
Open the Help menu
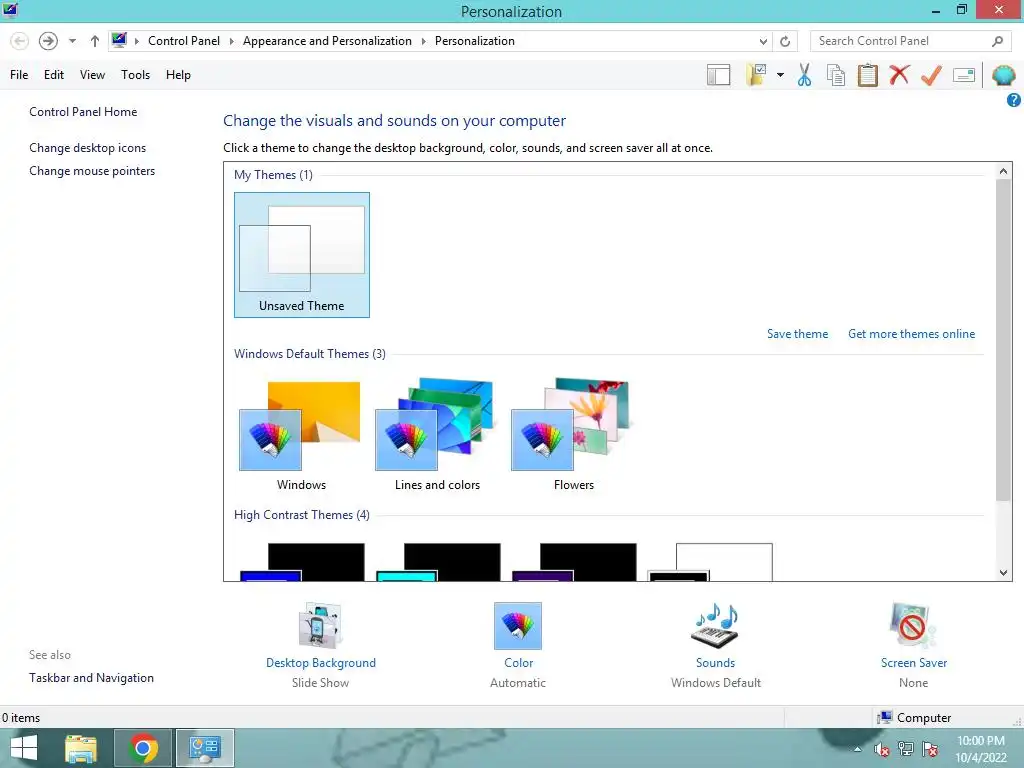(178, 74)
